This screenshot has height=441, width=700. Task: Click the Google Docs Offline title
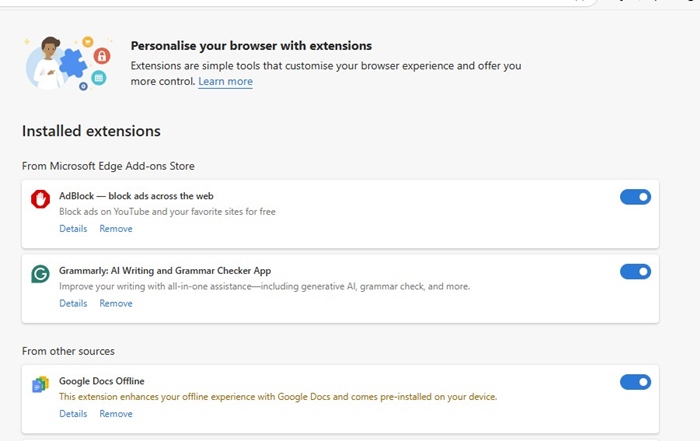[x=102, y=381]
